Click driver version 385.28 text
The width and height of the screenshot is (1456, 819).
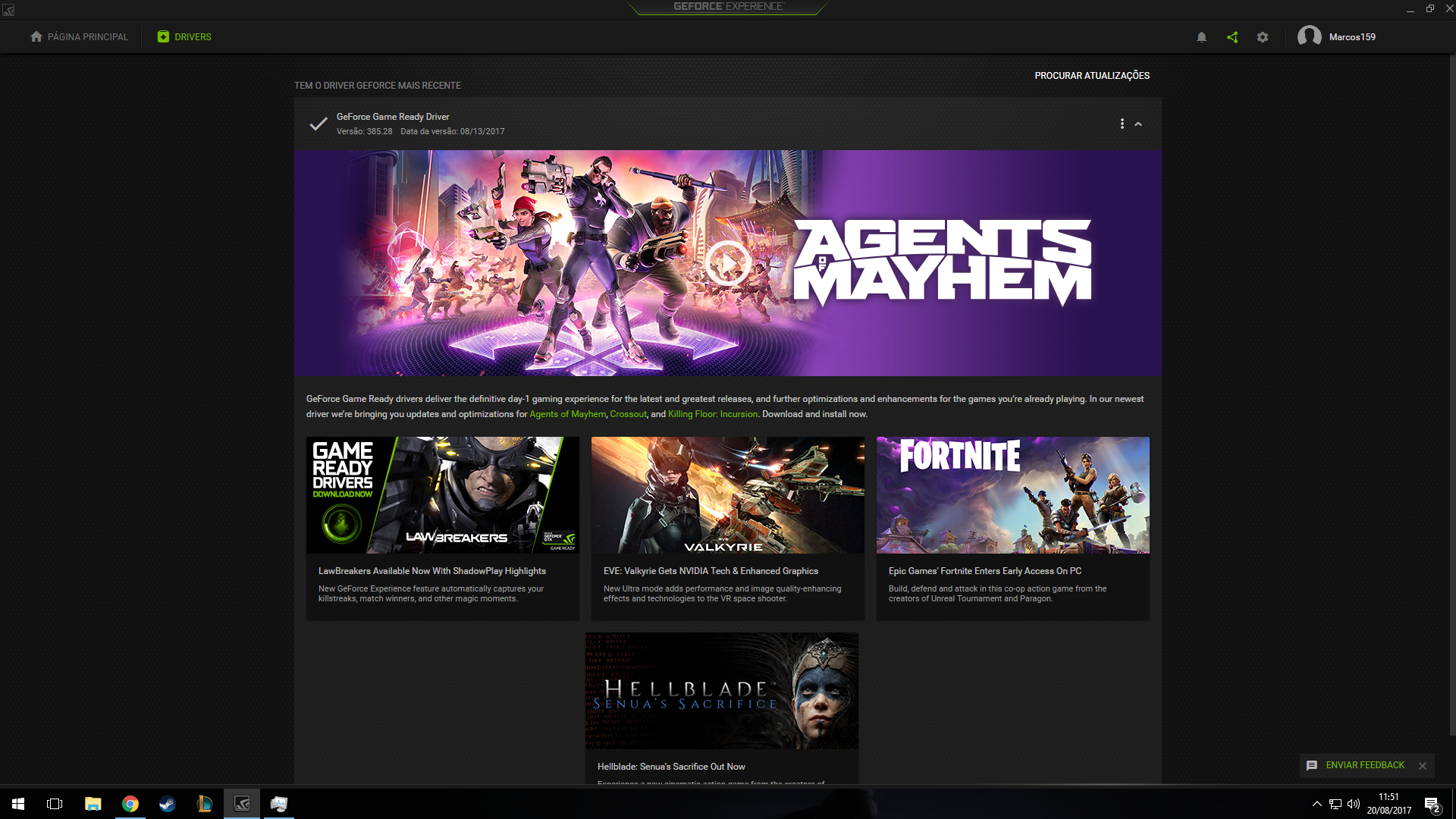[x=365, y=131]
